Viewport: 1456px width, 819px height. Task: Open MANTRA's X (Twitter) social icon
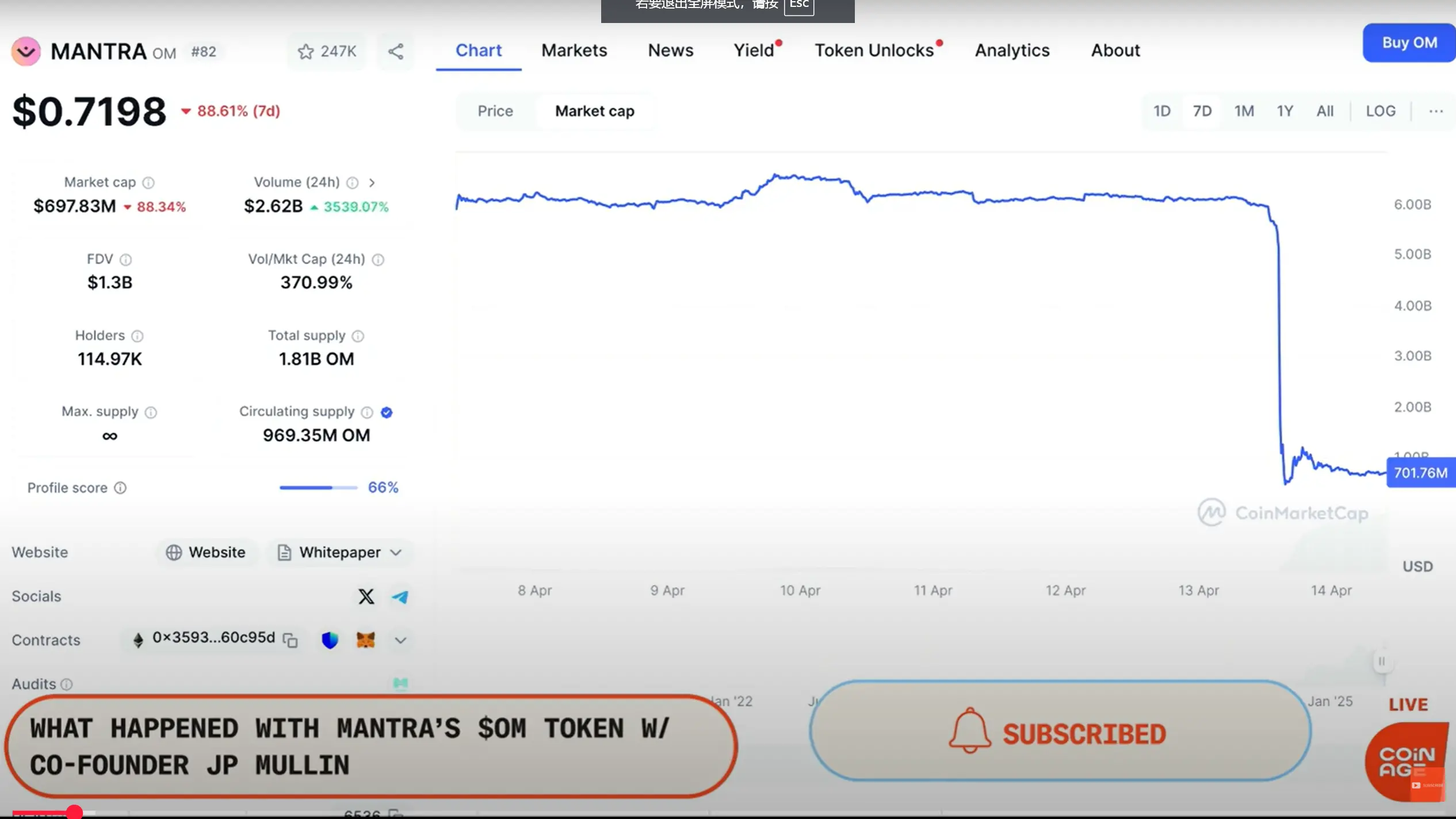point(366,596)
